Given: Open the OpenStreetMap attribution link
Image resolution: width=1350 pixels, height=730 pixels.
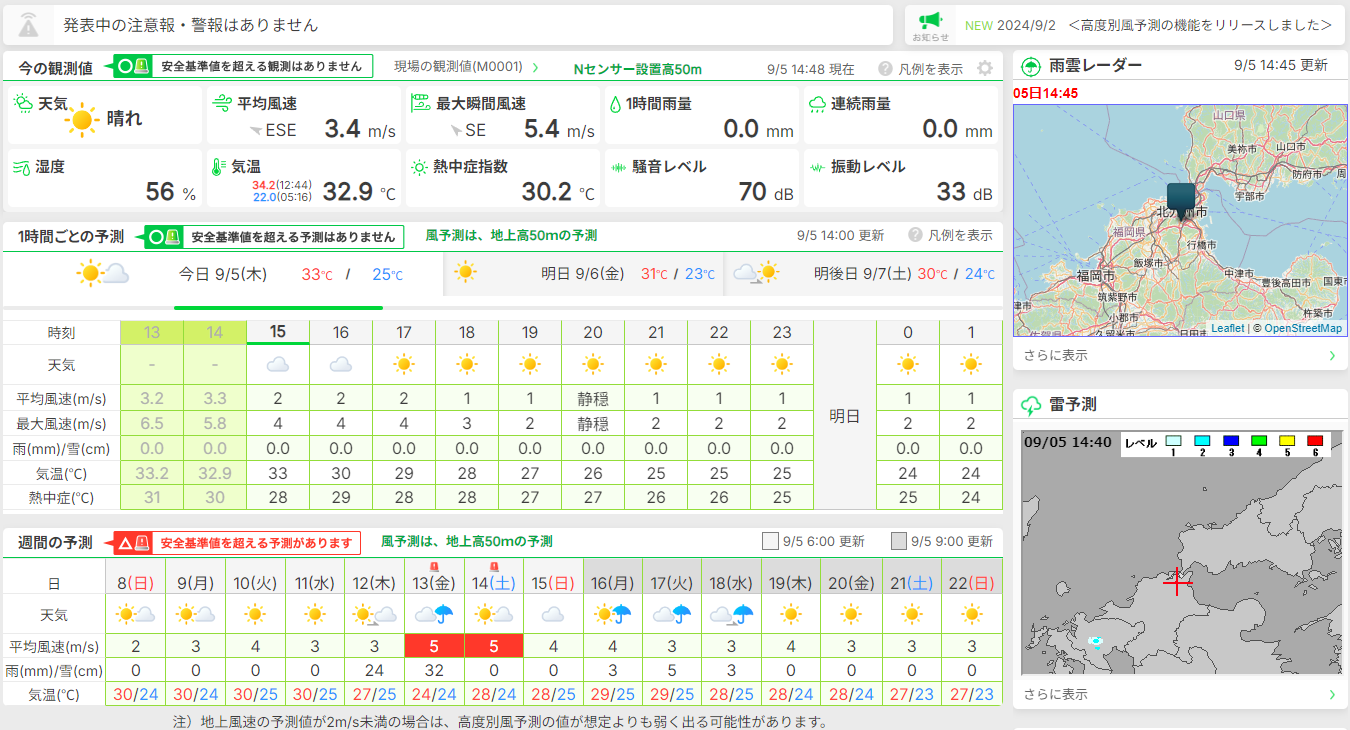Looking at the screenshot, I should (x=1303, y=328).
